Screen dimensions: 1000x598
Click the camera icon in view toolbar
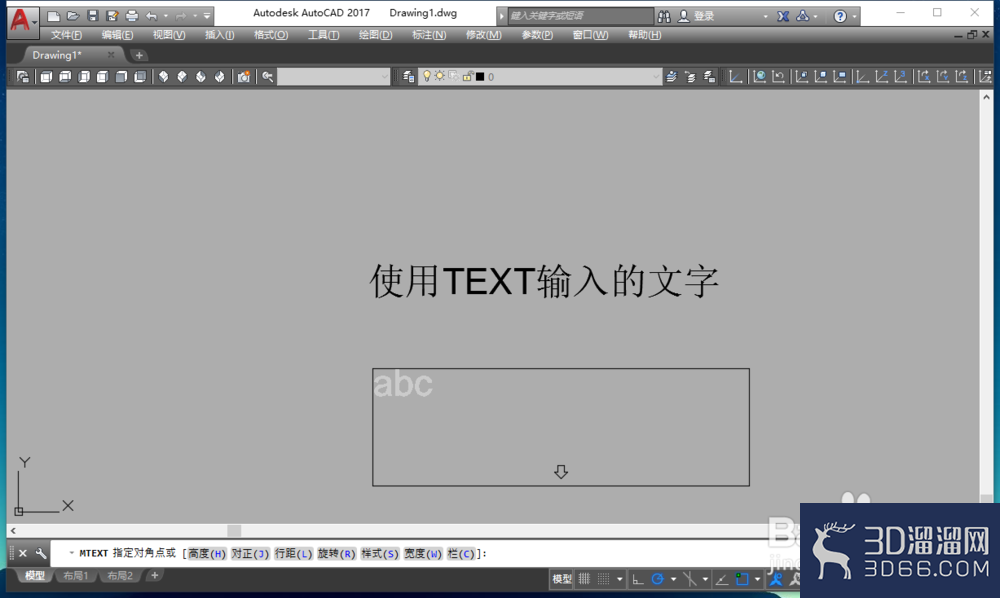point(243,77)
